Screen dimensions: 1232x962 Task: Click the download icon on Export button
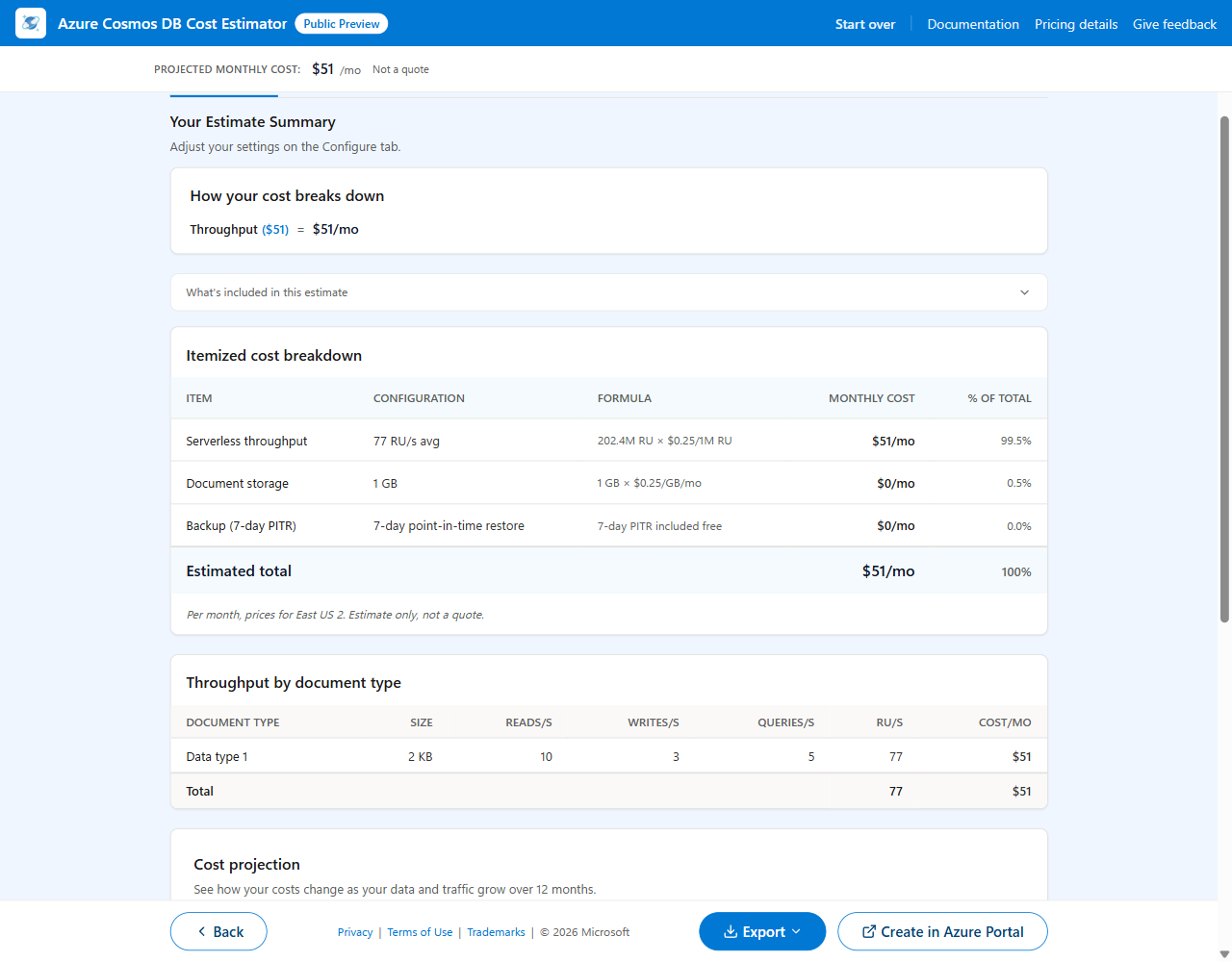click(731, 931)
